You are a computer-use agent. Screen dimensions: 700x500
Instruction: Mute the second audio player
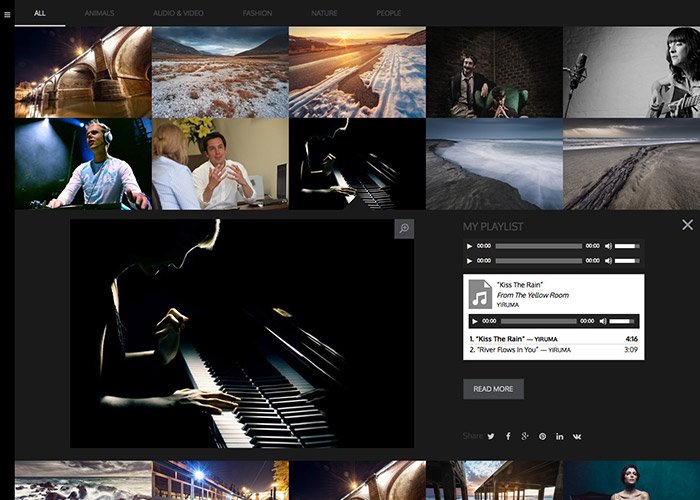click(x=608, y=261)
